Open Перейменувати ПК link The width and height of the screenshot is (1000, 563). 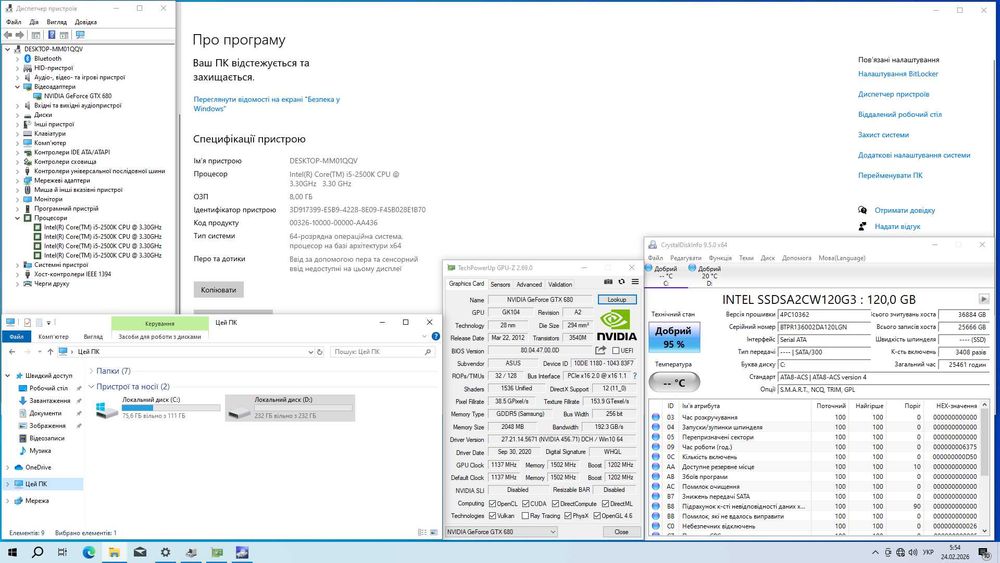click(x=890, y=175)
